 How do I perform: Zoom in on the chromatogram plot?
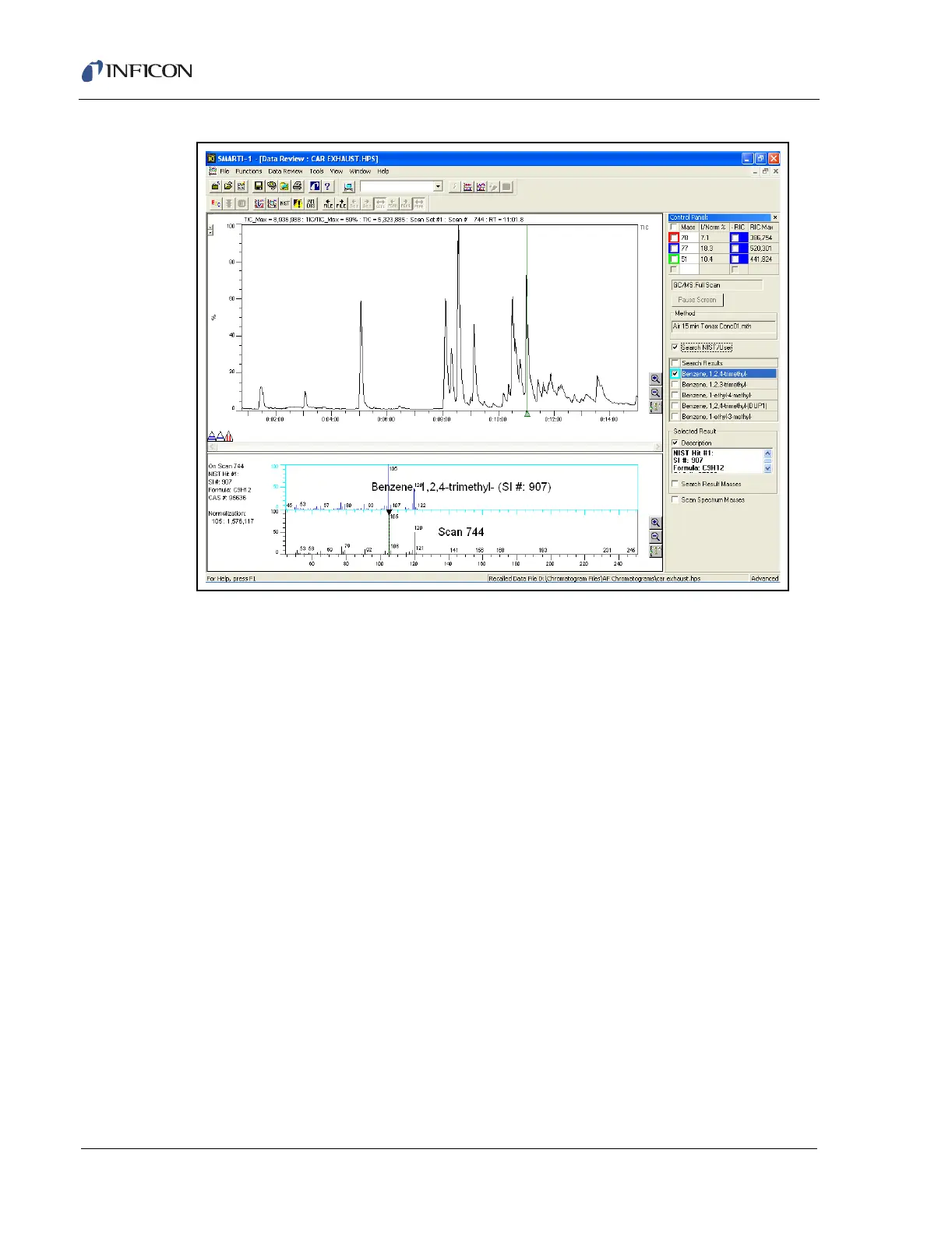pyautogui.click(x=655, y=379)
